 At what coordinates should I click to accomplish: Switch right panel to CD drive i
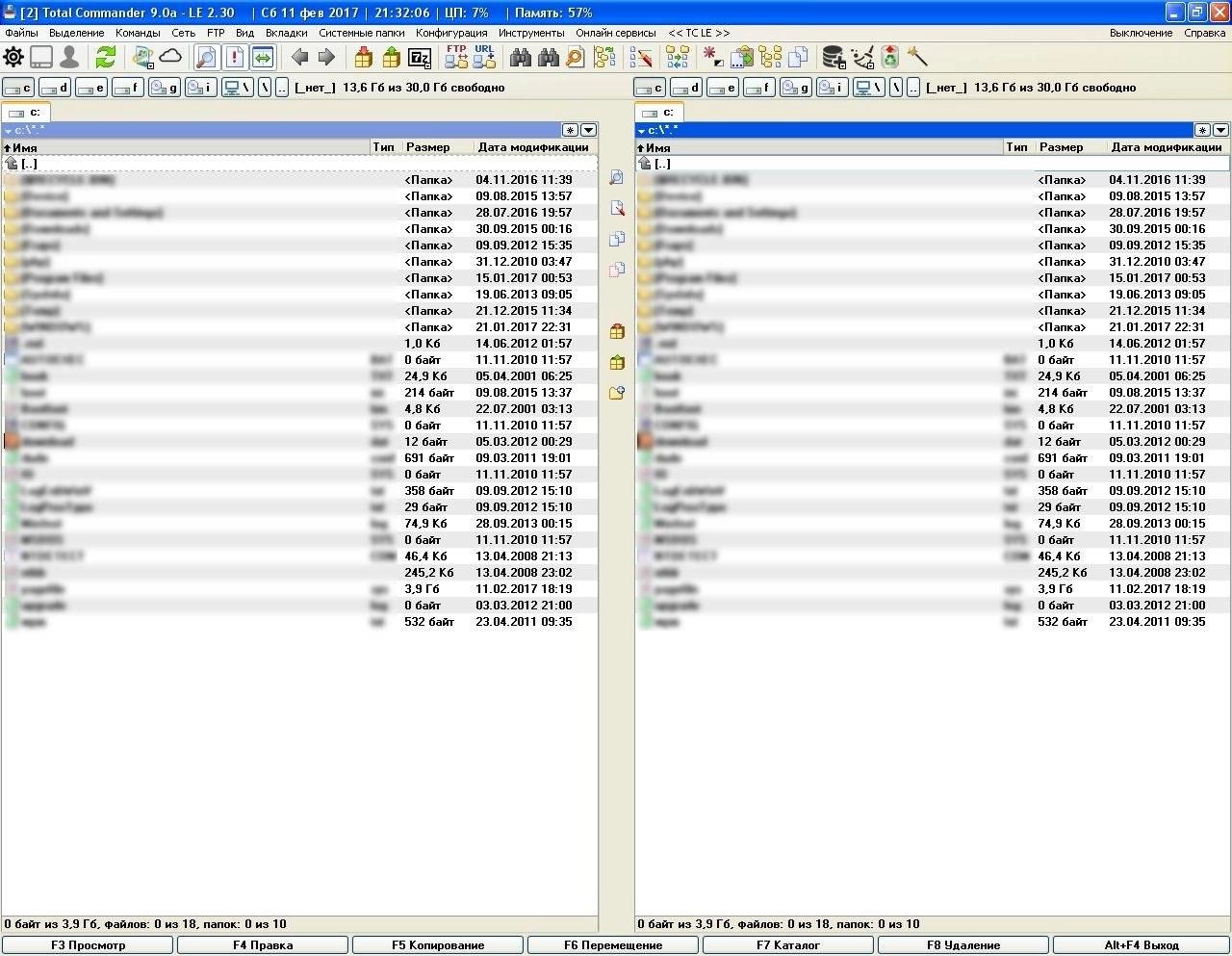click(833, 88)
